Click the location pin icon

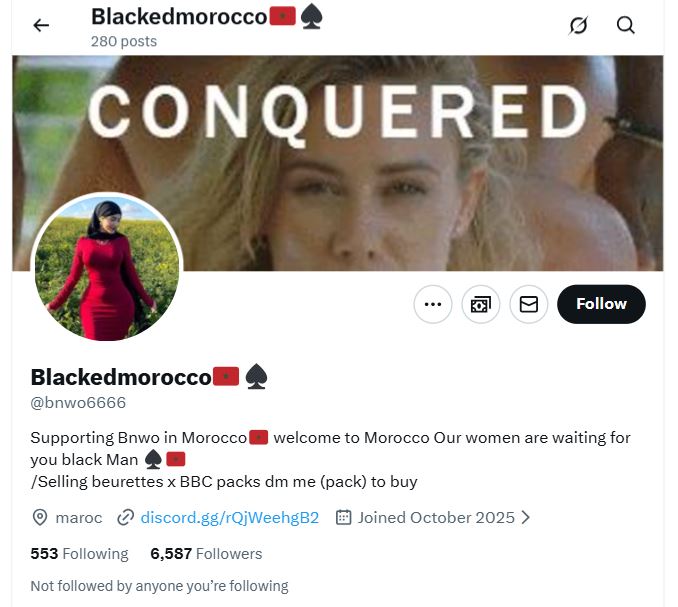pyautogui.click(x=40, y=518)
